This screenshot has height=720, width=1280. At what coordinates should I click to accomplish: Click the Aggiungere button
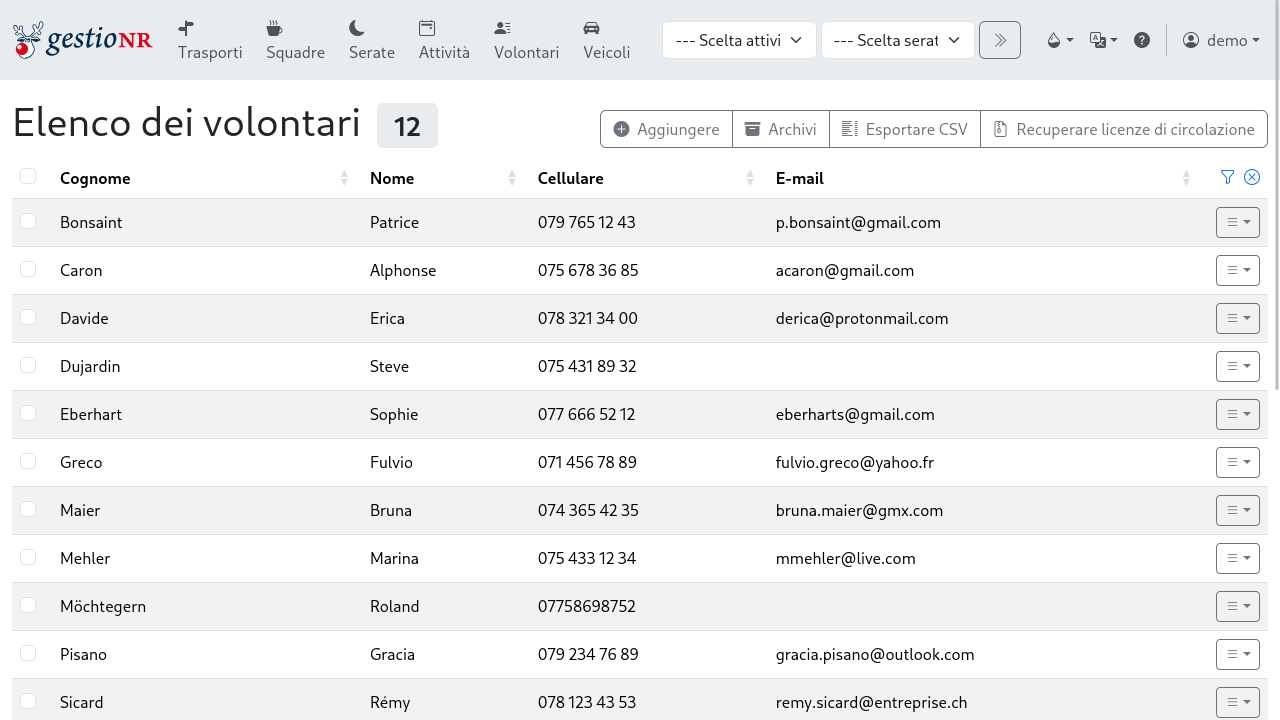[666, 129]
